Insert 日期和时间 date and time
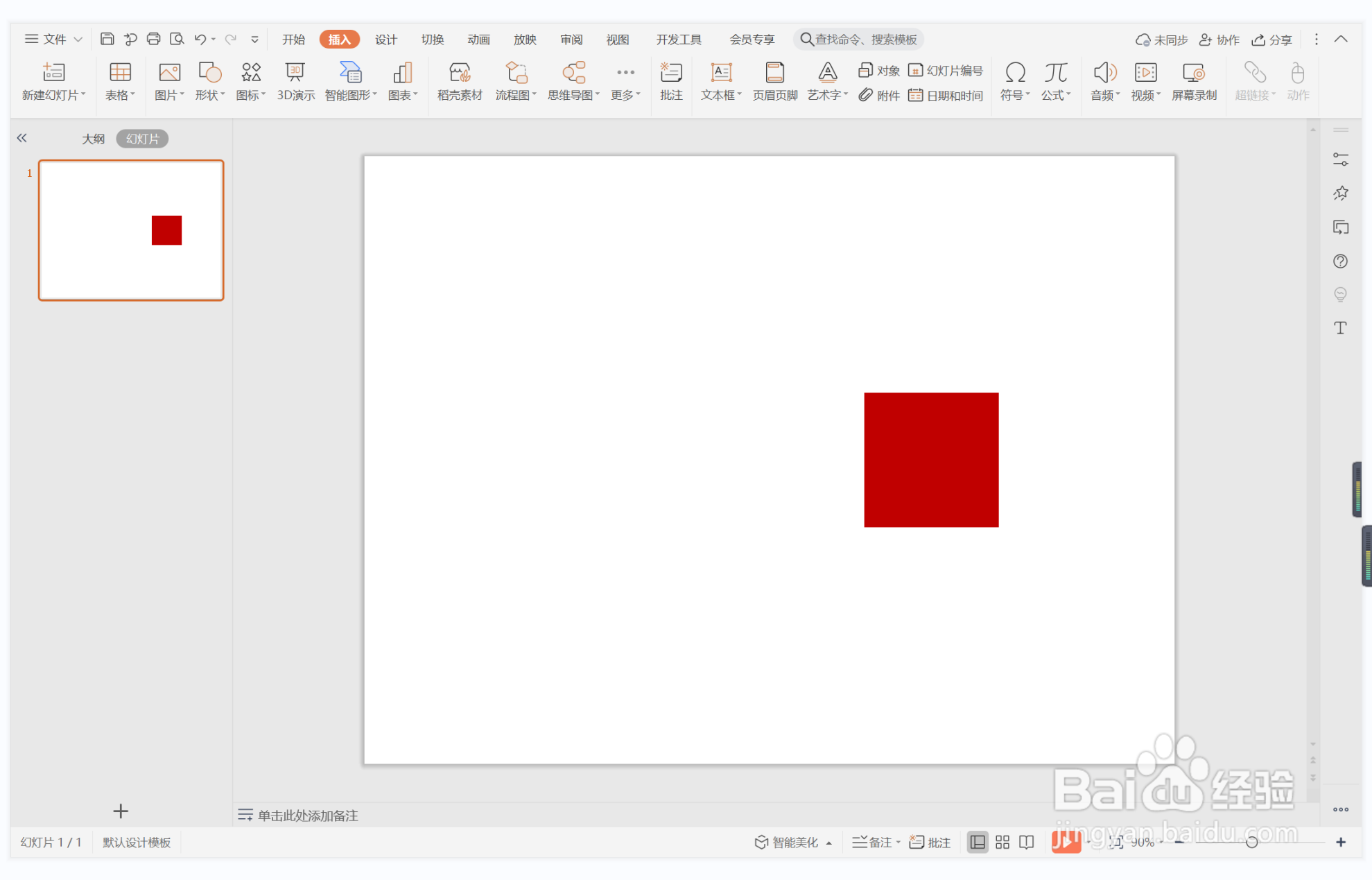This screenshot has width=1372, height=880. pos(946,96)
